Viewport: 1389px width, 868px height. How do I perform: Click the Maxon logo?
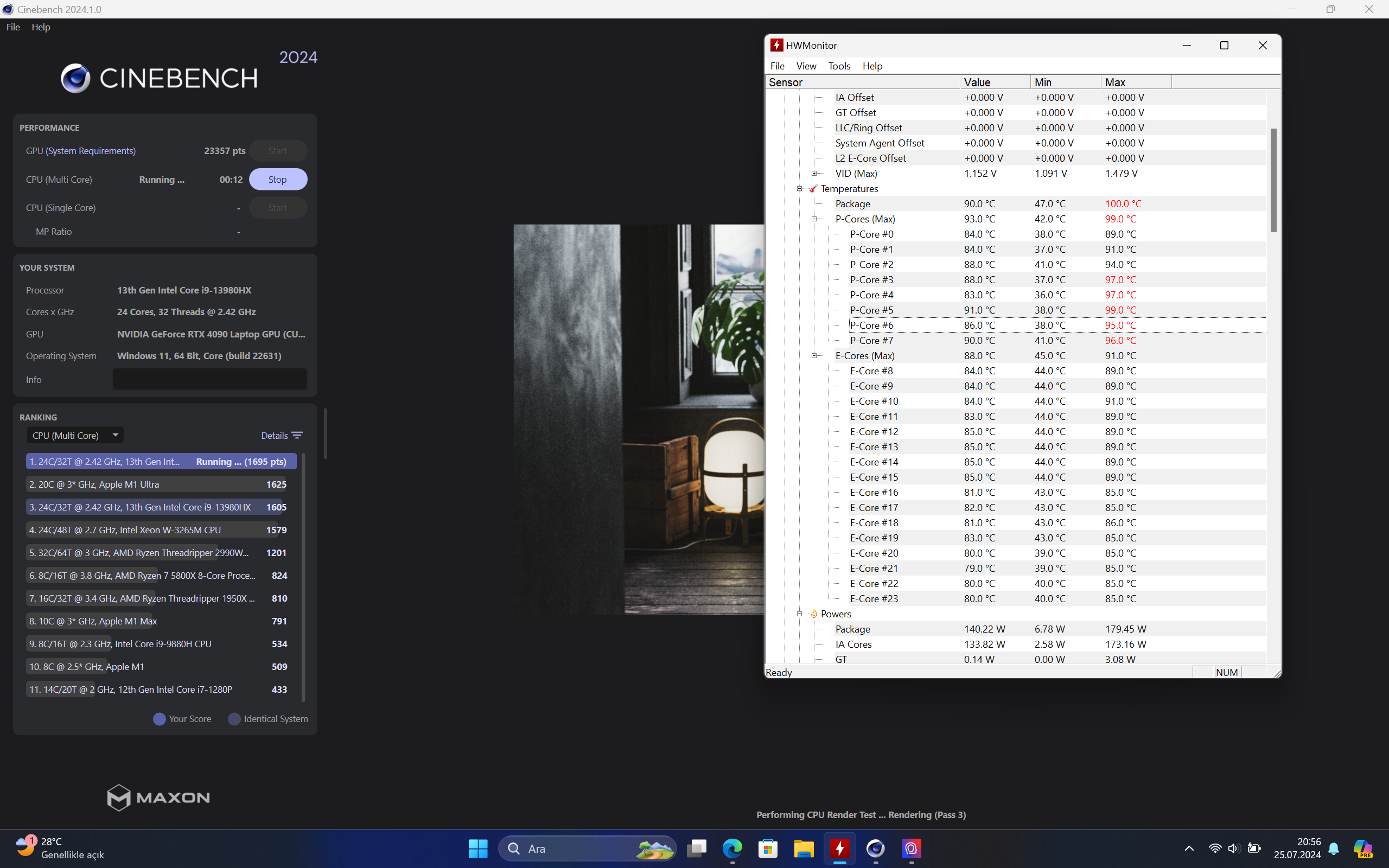pyautogui.click(x=158, y=797)
